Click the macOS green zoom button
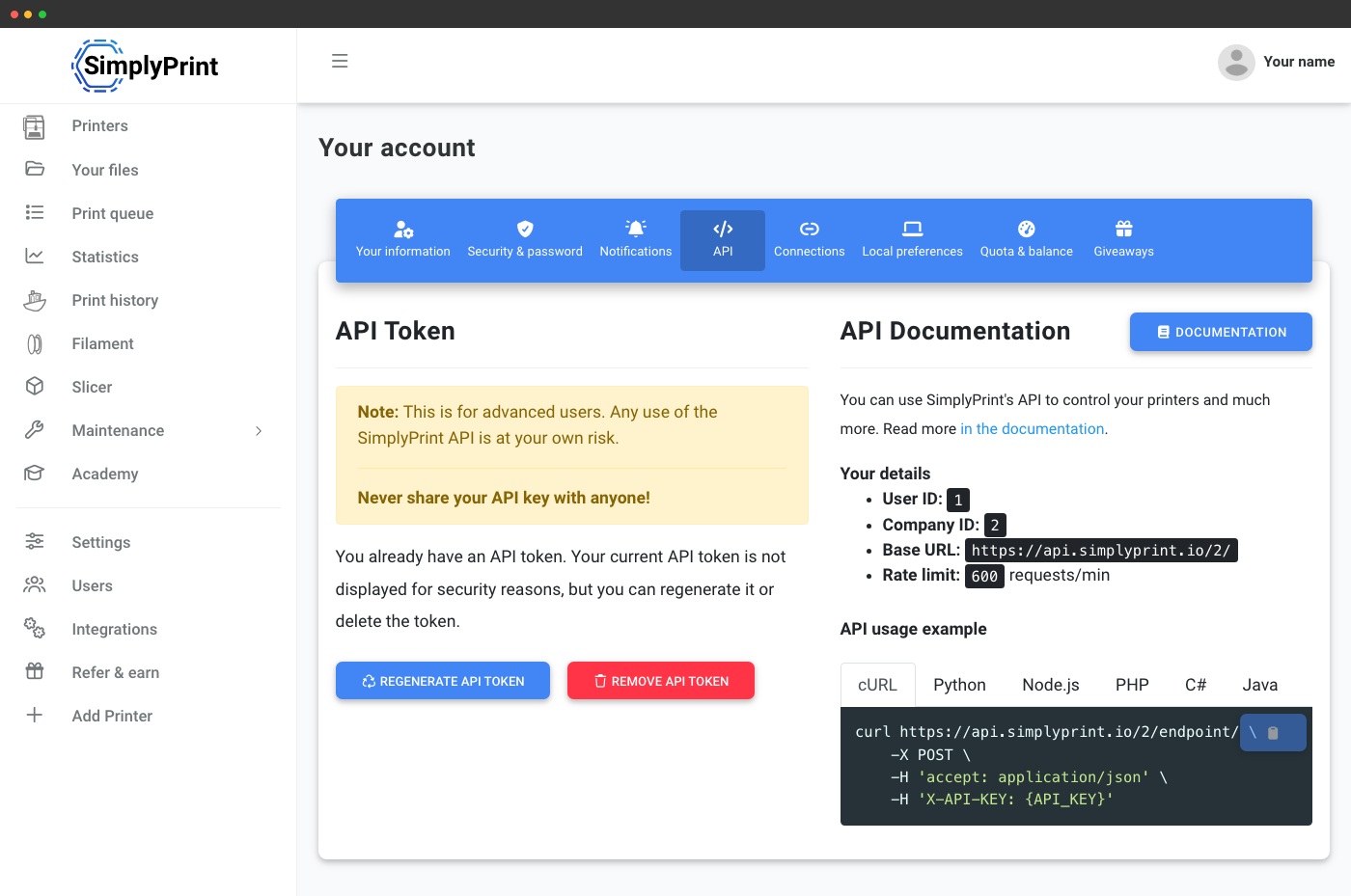Viewport: 1351px width, 896px height. (42, 14)
